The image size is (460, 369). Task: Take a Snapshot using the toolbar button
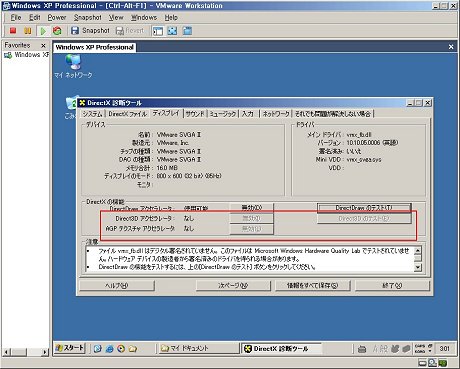click(x=90, y=31)
